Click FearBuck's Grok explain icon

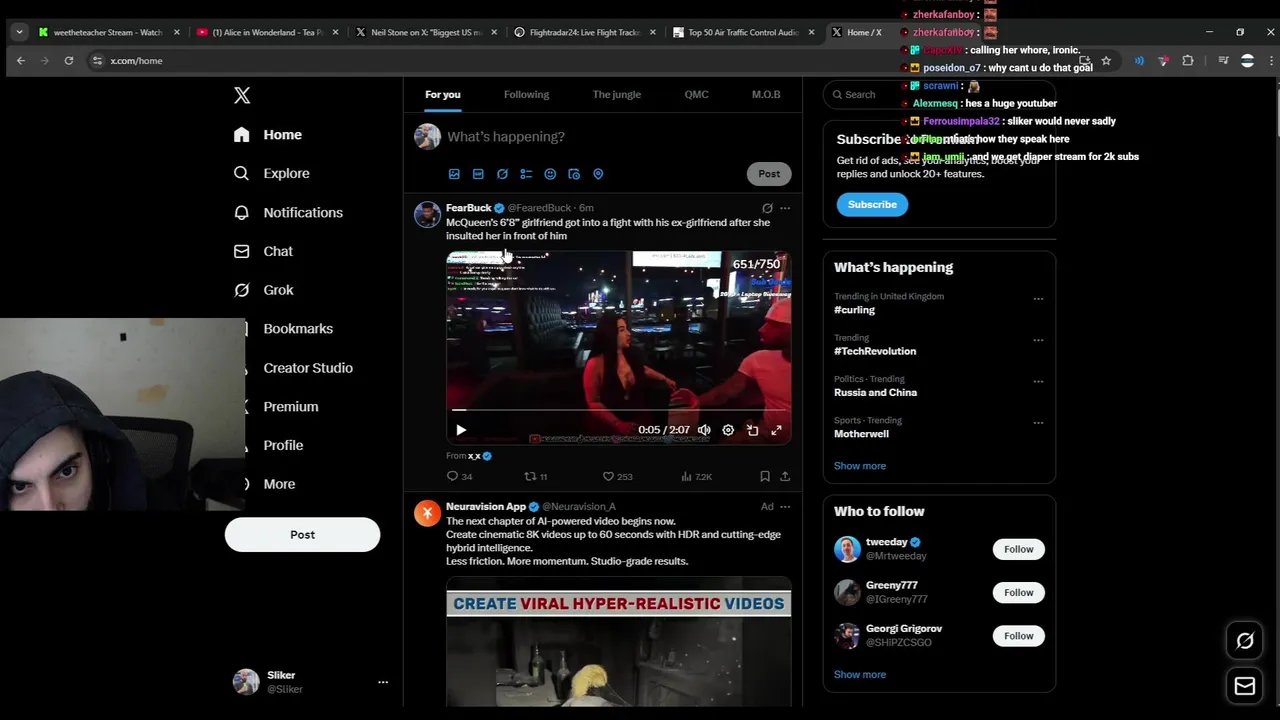(x=767, y=208)
